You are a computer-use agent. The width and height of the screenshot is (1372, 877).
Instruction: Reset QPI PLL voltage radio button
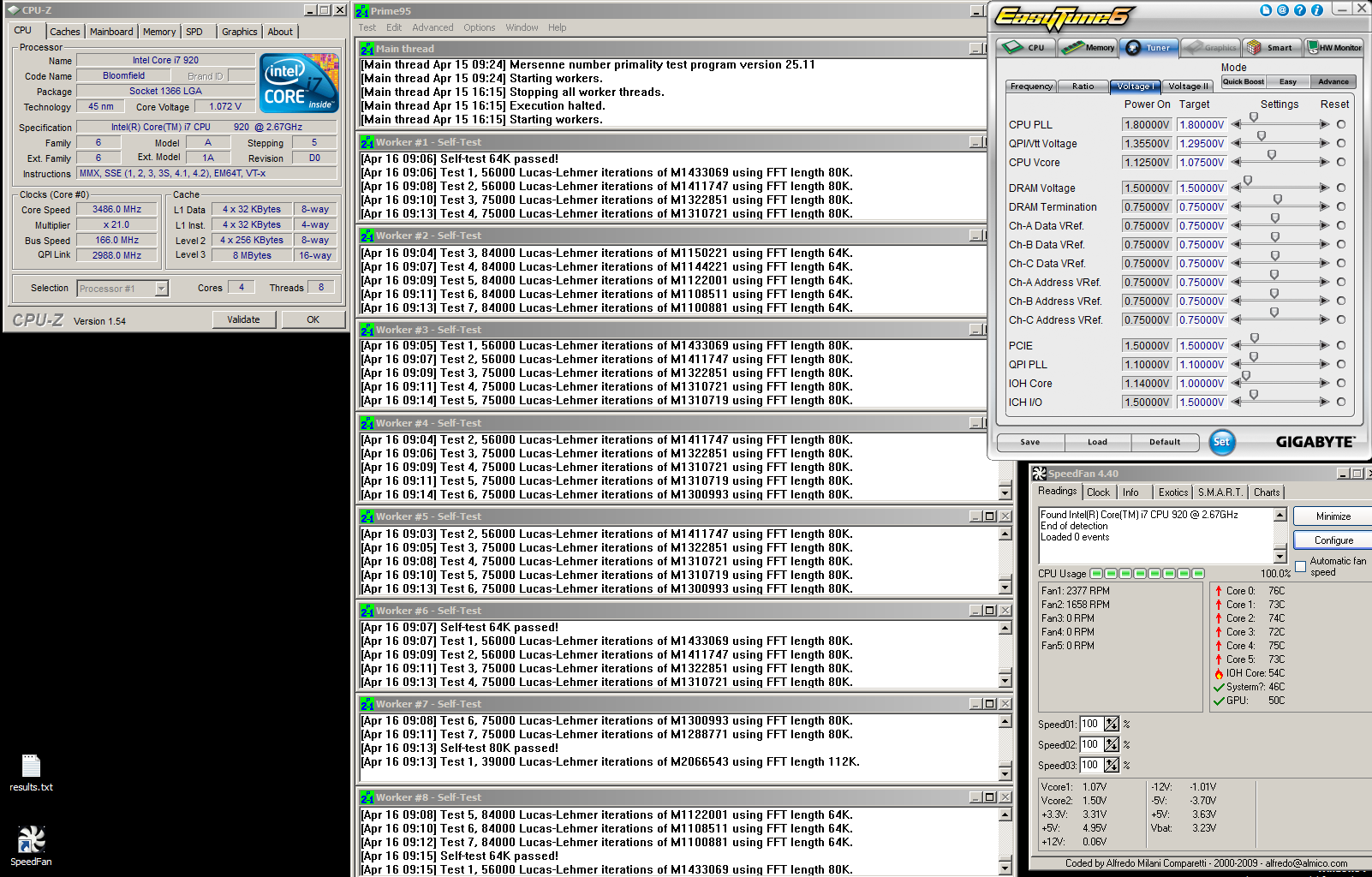click(x=1341, y=364)
